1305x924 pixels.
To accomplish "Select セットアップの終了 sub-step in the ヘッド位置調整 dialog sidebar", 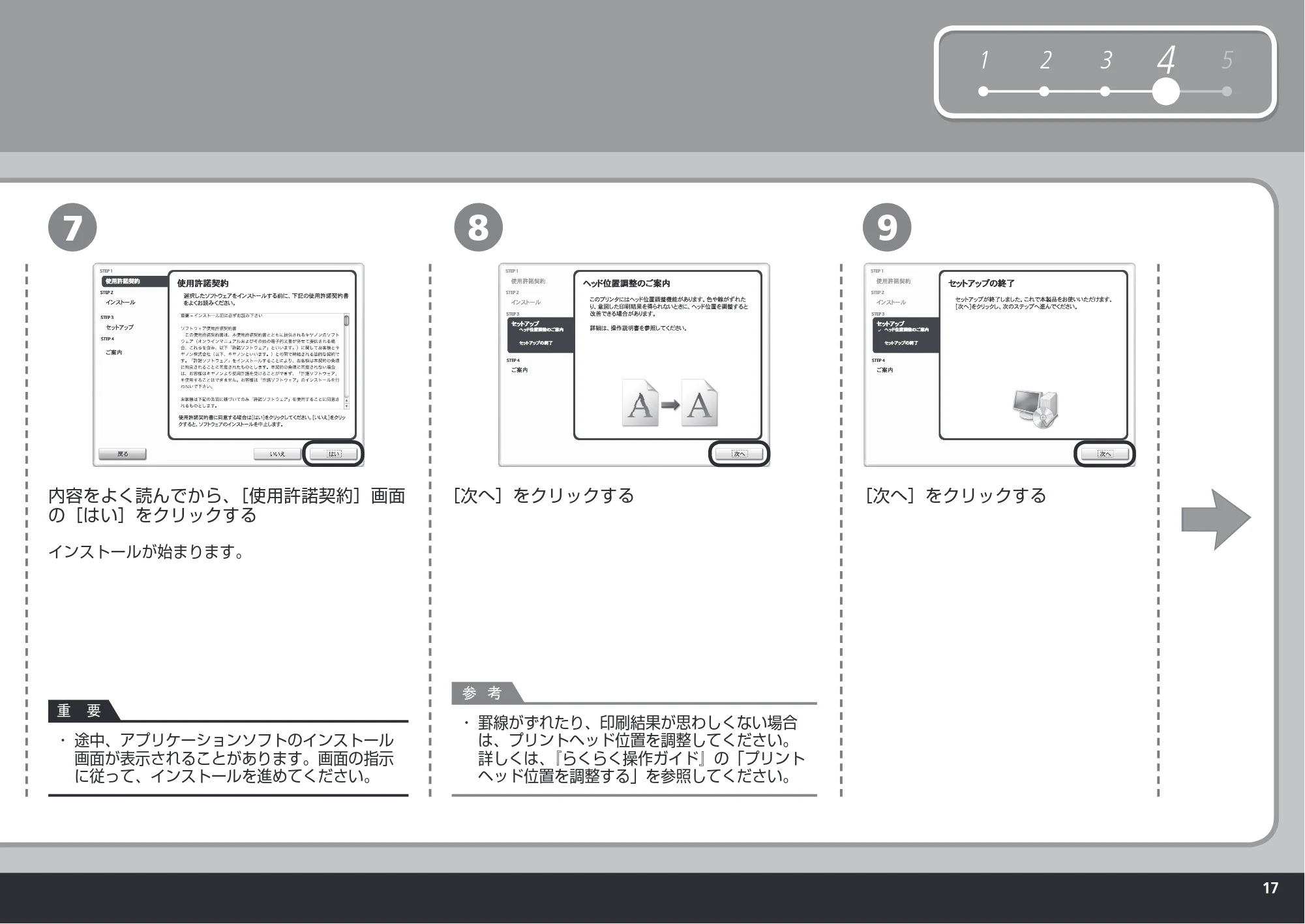I will 535,343.
